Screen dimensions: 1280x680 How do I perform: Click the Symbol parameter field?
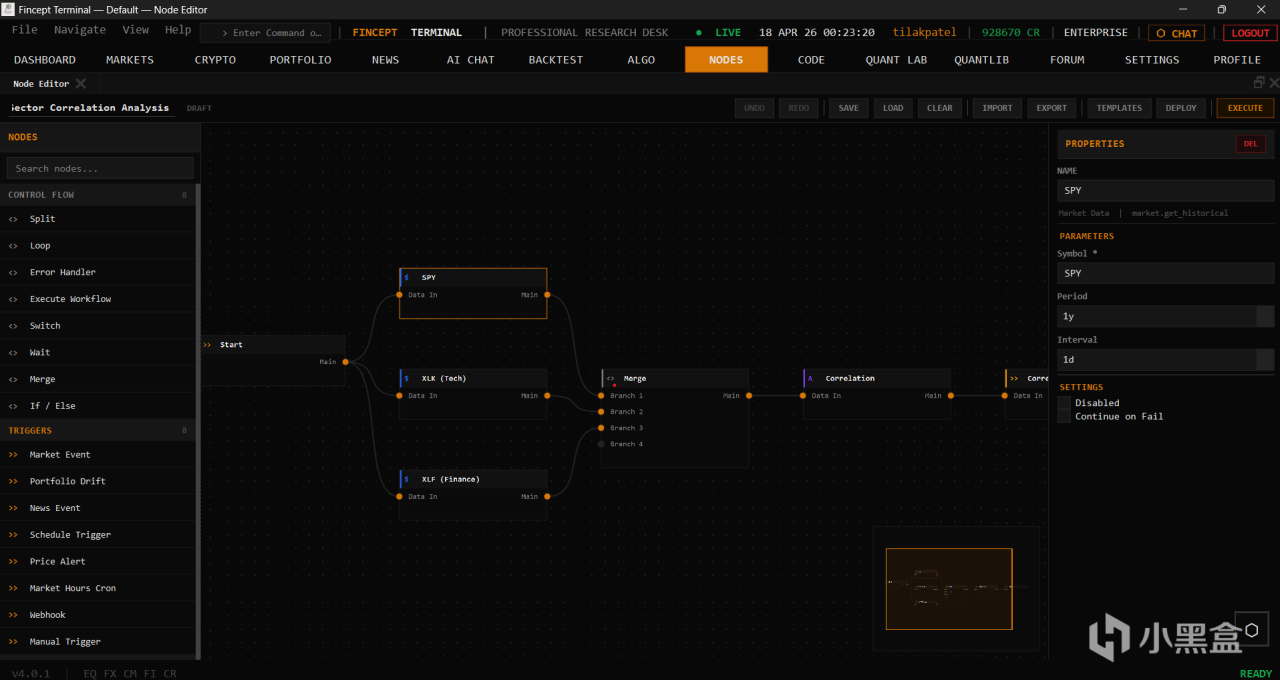click(x=1166, y=273)
